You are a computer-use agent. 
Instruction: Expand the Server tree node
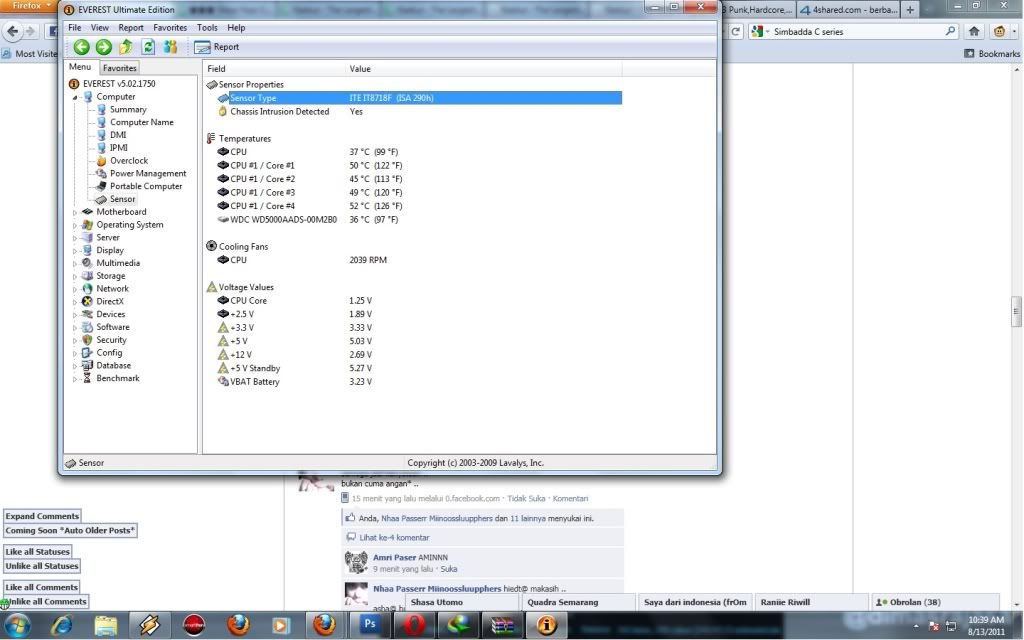point(74,238)
